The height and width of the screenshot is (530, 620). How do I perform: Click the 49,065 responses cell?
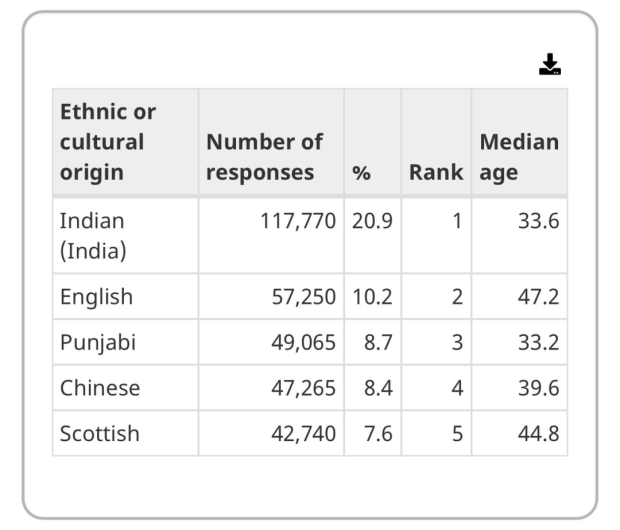[304, 343]
